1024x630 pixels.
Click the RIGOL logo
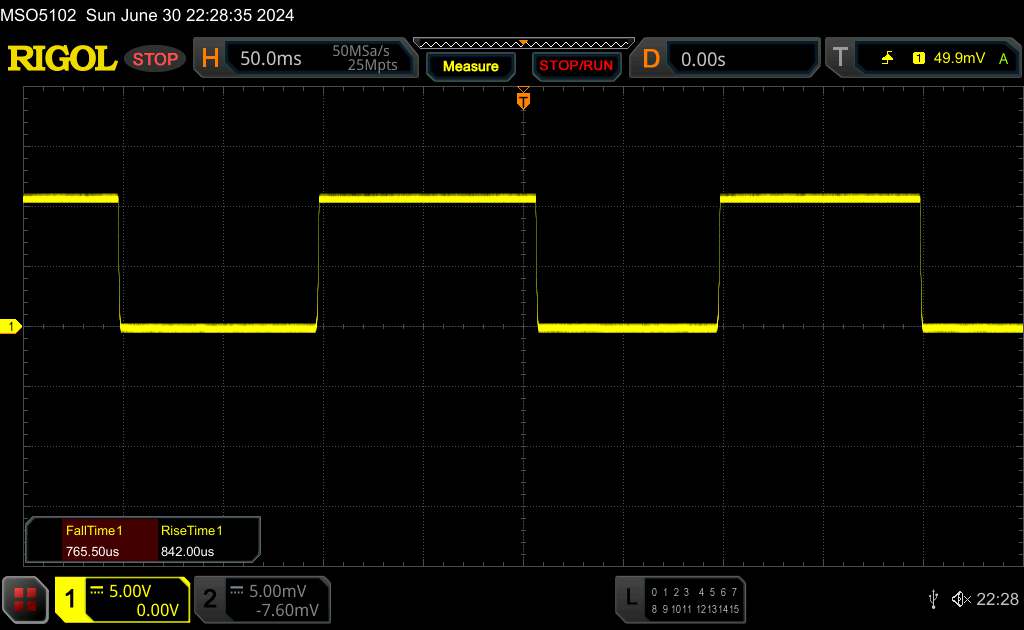click(x=62, y=59)
